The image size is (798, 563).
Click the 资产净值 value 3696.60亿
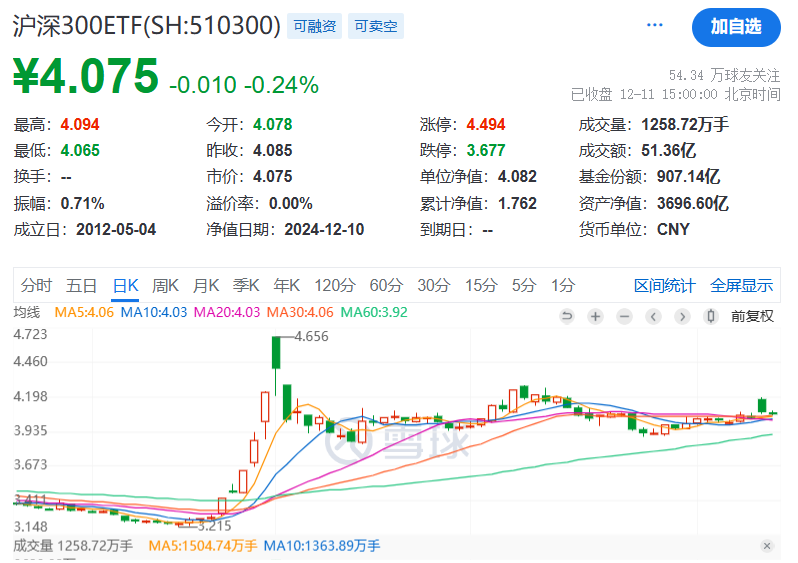693,204
